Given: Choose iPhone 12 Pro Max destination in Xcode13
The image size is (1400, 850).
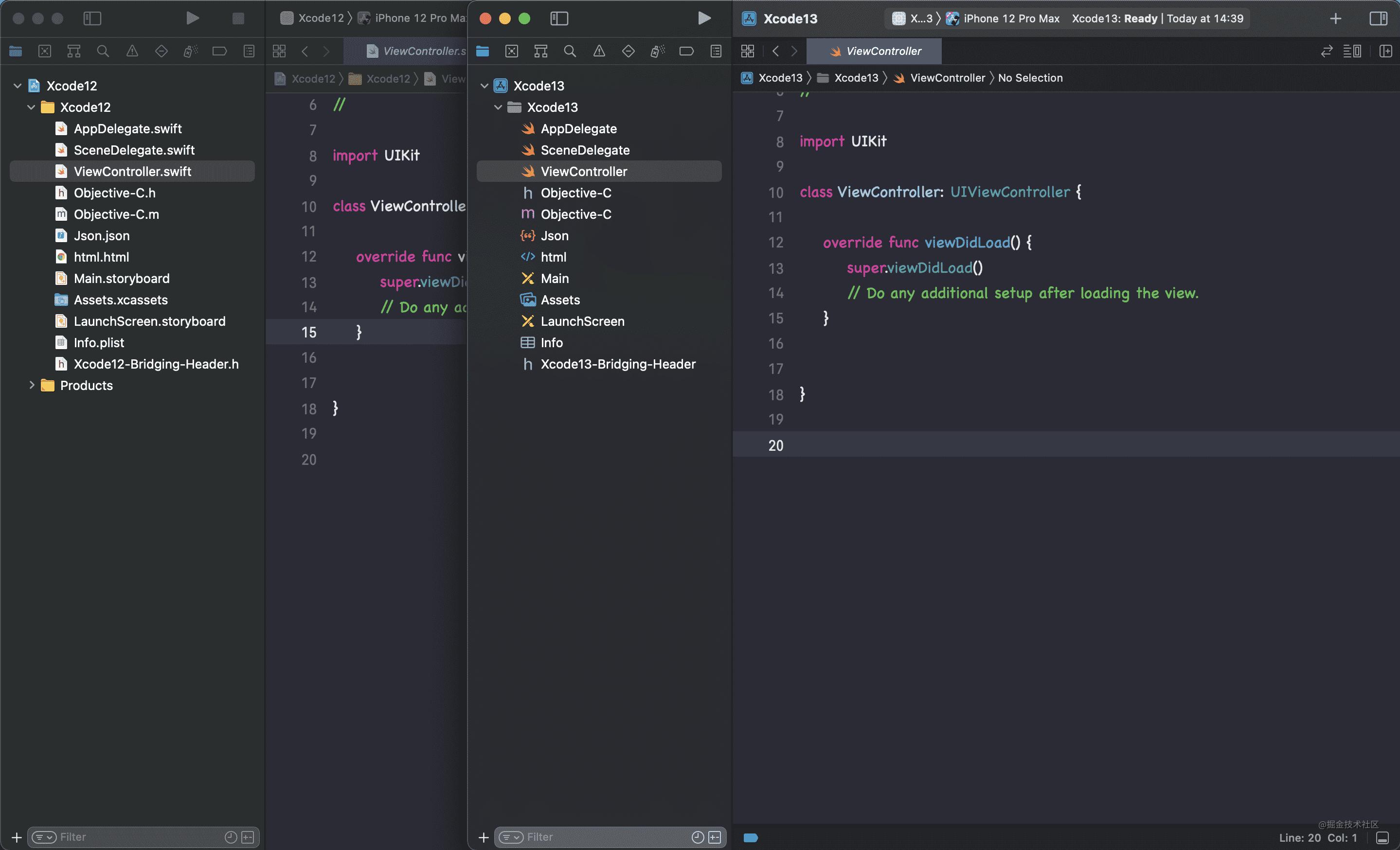Looking at the screenshot, I should tap(1004, 18).
